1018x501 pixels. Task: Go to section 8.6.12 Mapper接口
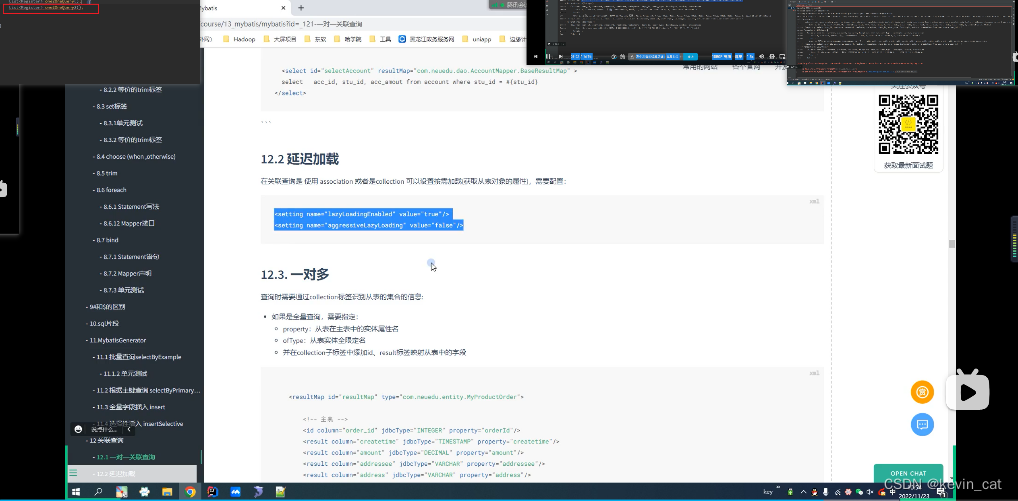(x=128, y=223)
